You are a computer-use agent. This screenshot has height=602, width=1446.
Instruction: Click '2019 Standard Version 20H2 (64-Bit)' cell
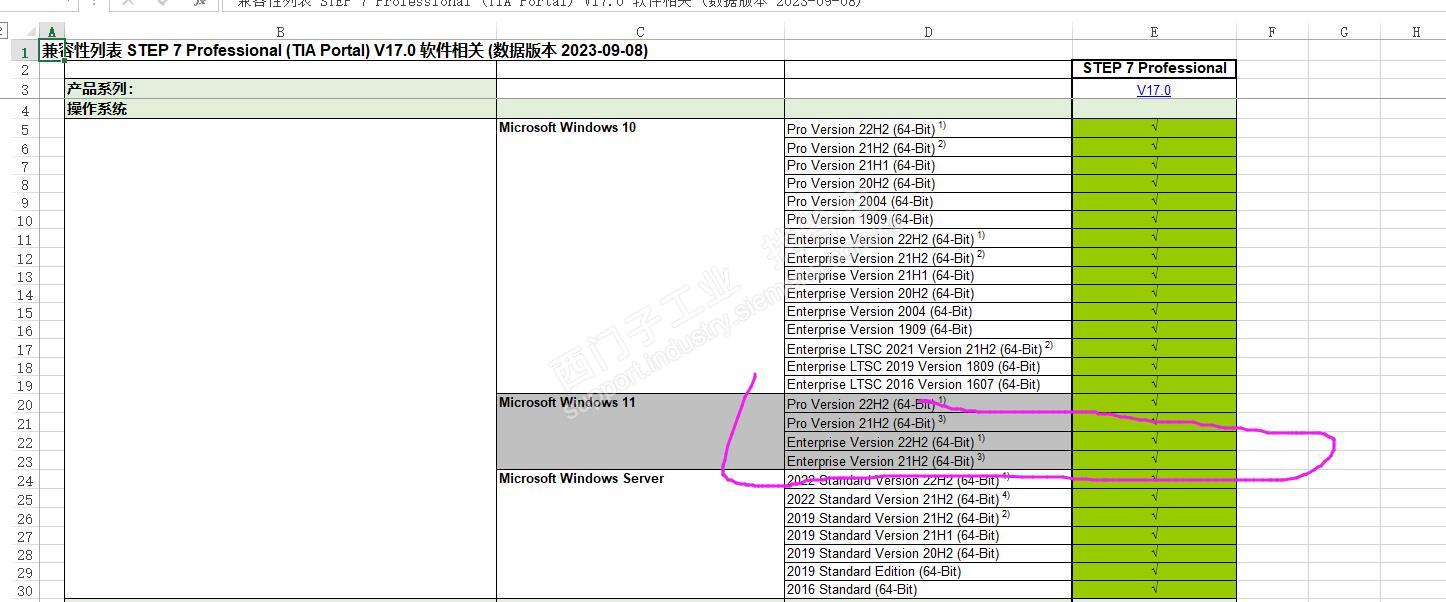(x=928, y=554)
